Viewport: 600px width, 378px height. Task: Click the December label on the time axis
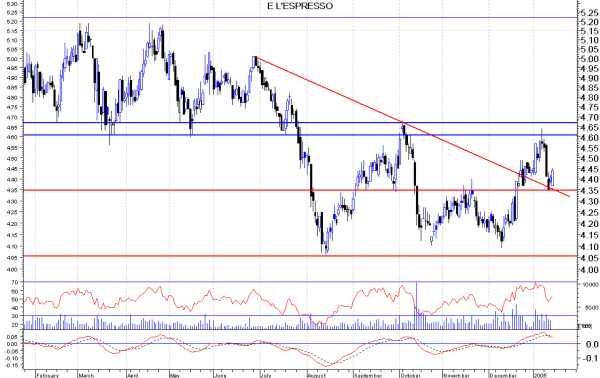tap(504, 375)
